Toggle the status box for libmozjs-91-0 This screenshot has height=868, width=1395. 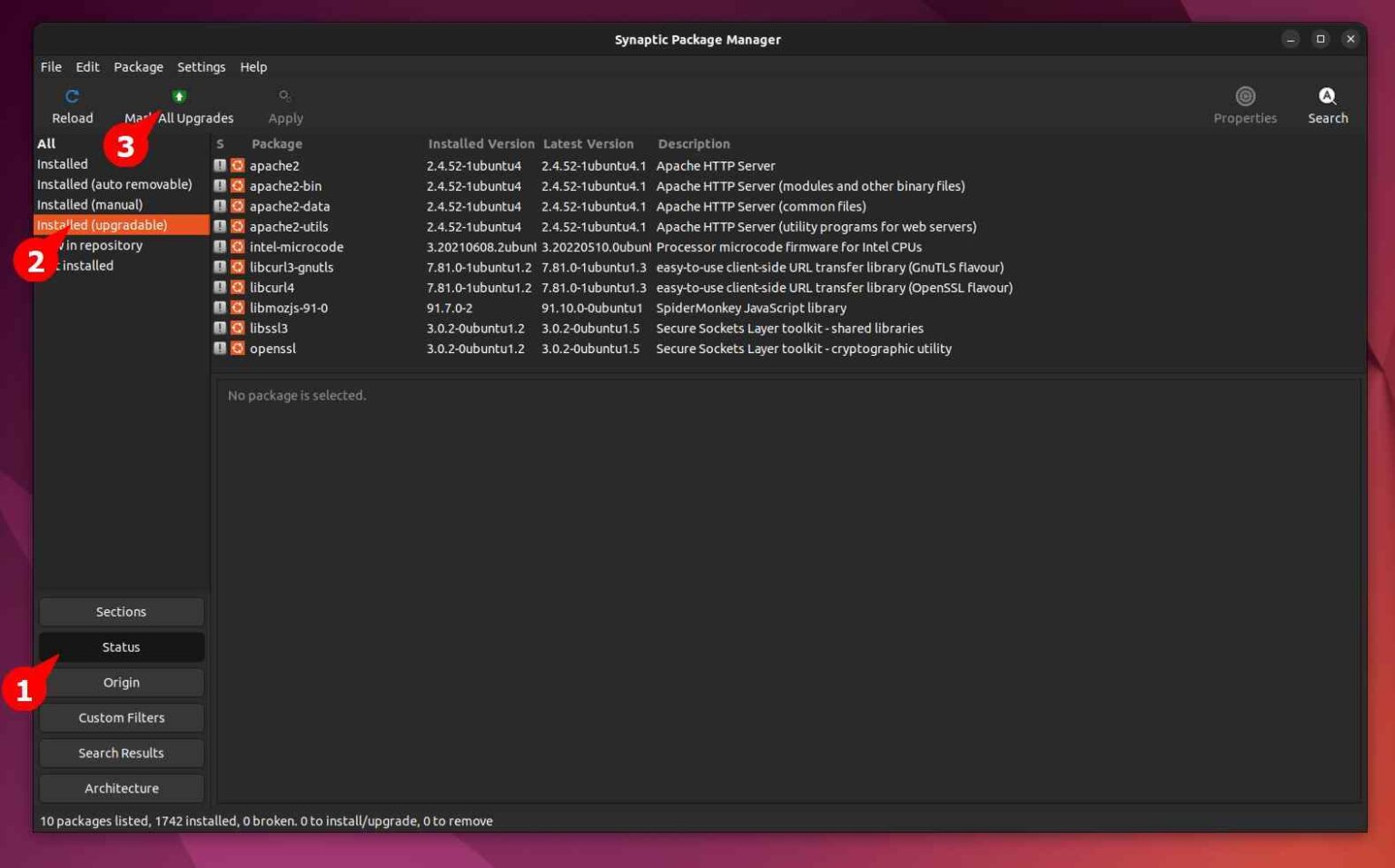tap(221, 308)
